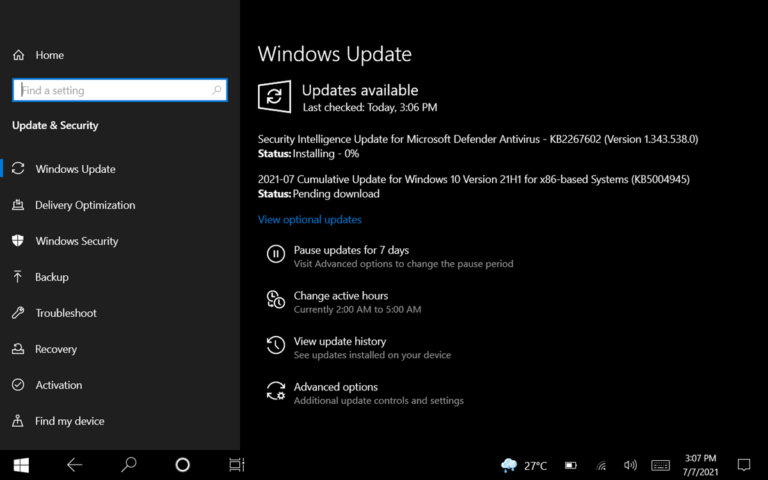
Task: Click the pause circle icon
Action: pyautogui.click(x=276, y=254)
